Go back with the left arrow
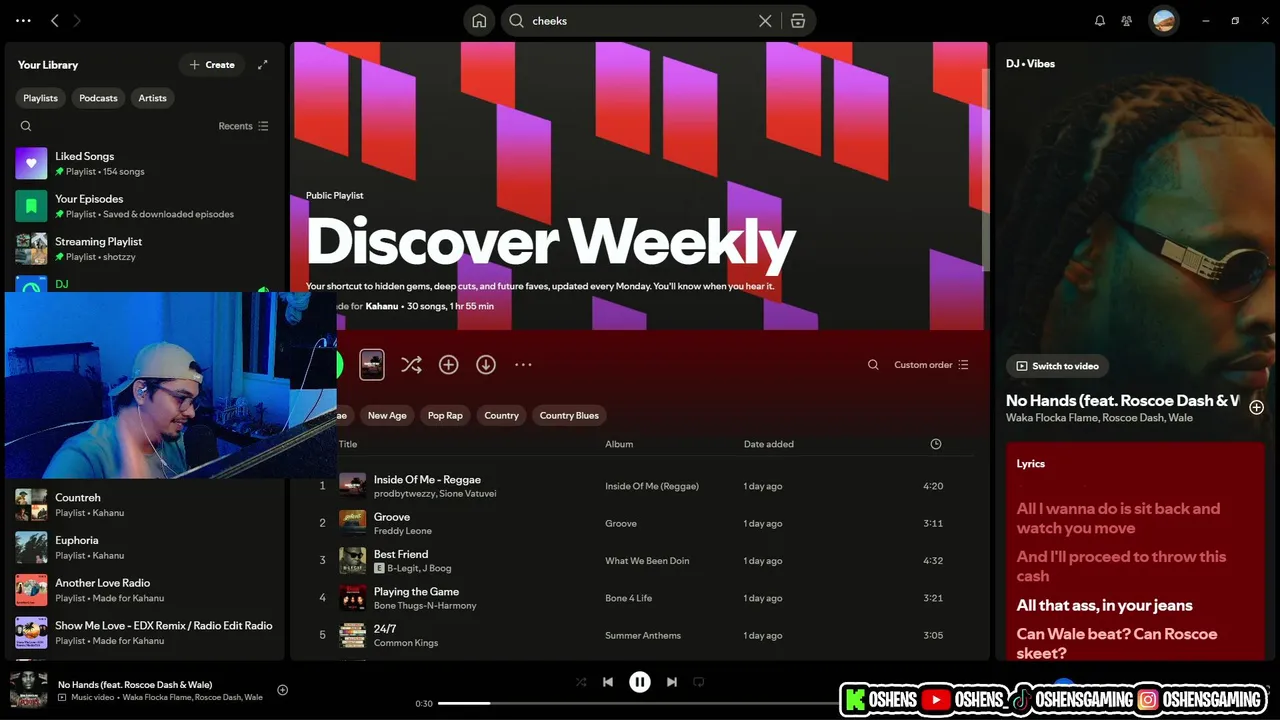This screenshot has height=720, width=1280. pyautogui.click(x=55, y=20)
